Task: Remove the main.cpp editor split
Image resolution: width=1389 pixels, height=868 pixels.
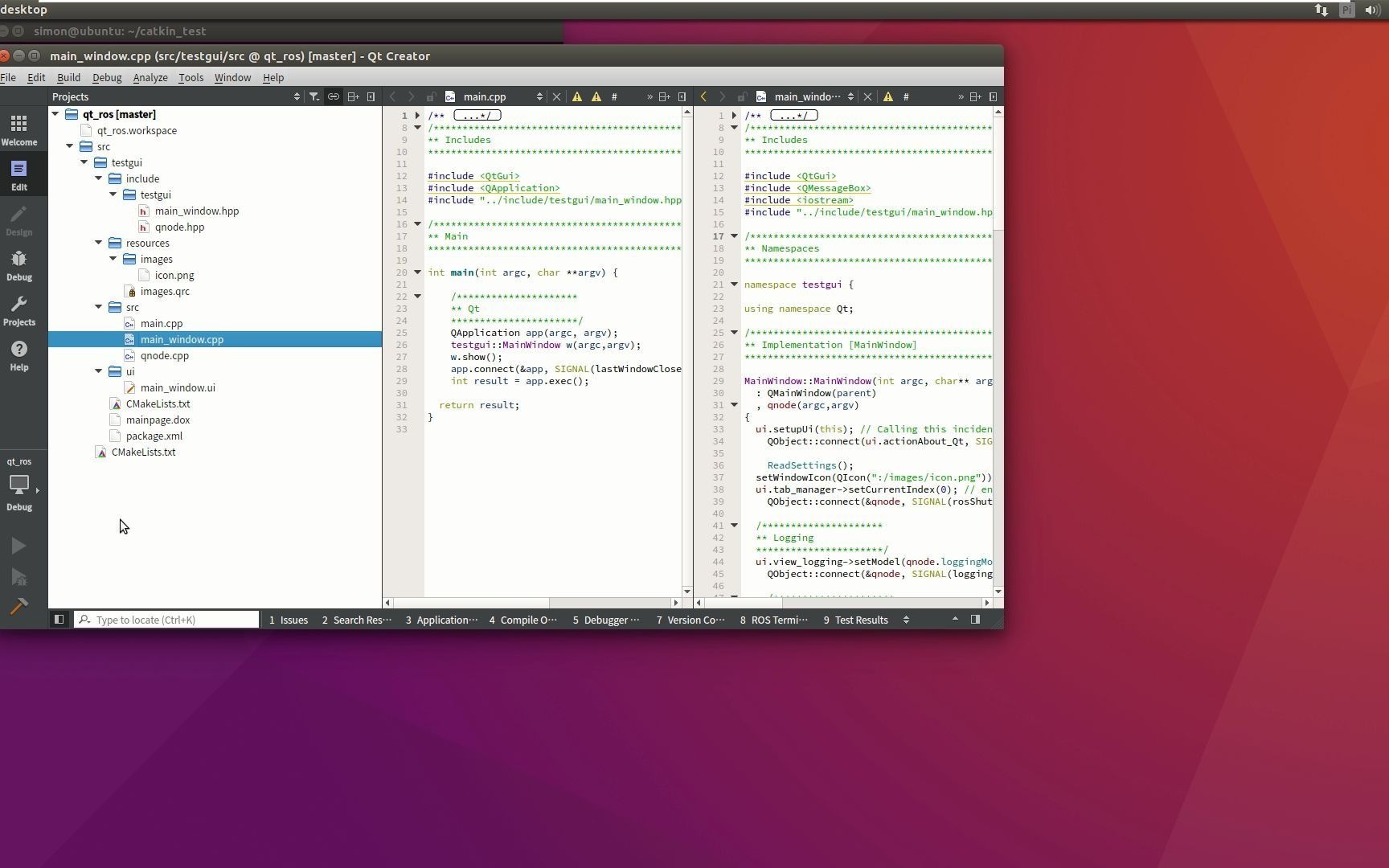Action: [682, 96]
